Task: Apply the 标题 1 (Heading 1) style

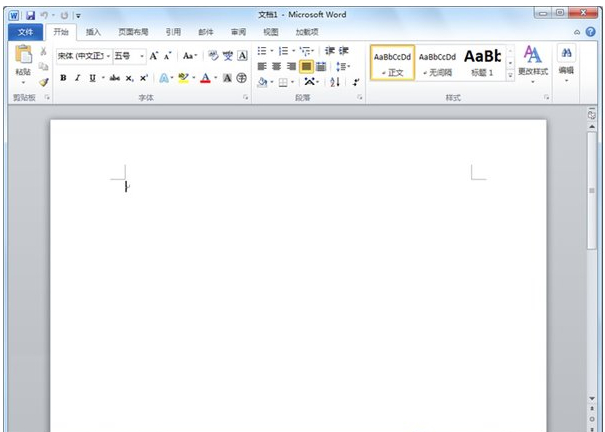Action: pyautogui.click(x=482, y=63)
